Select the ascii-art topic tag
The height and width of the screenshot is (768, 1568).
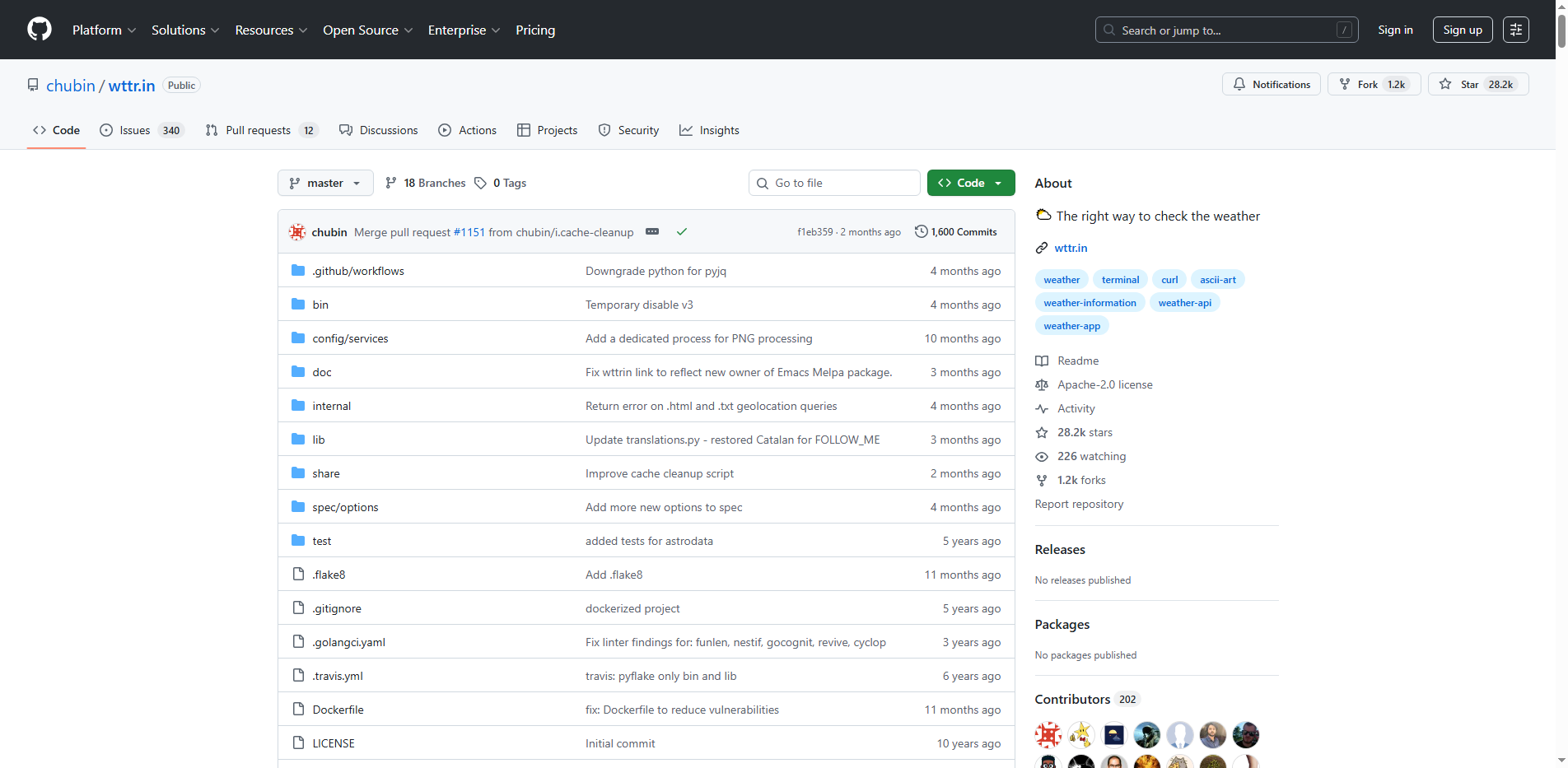(x=1217, y=280)
